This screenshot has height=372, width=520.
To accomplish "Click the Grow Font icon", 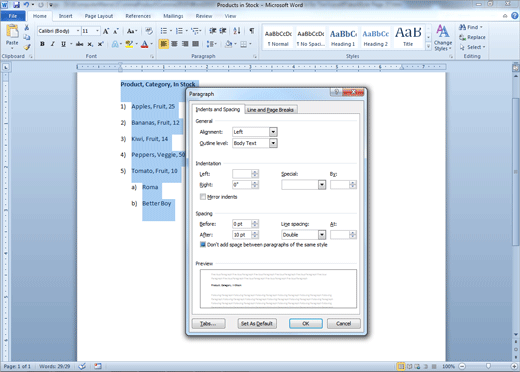I will click(106, 31).
